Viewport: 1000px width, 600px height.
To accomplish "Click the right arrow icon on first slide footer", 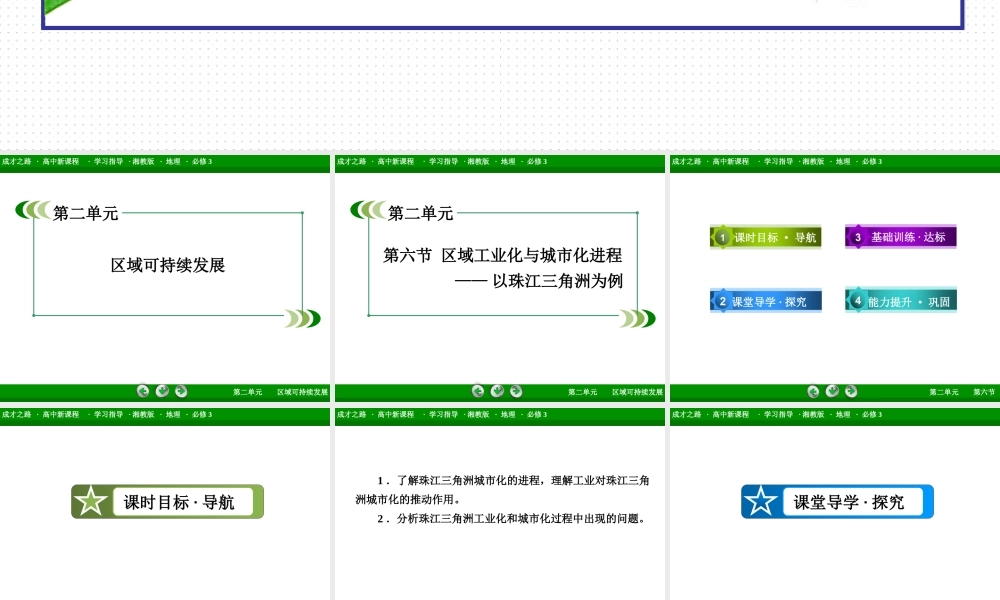I will pos(181,391).
